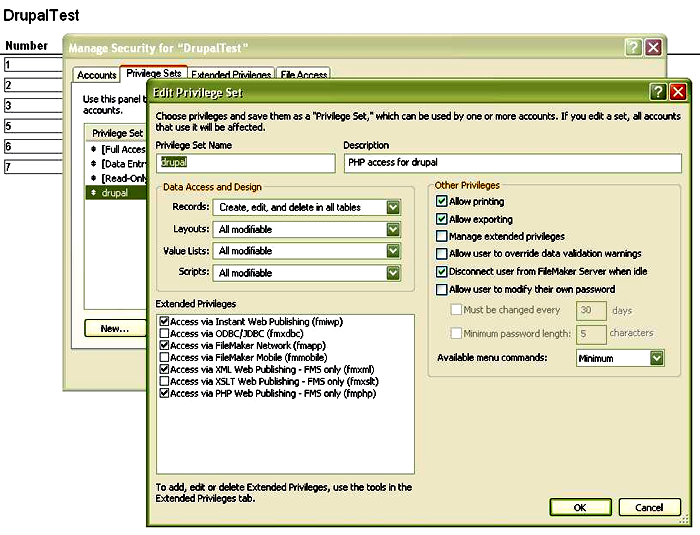Image resolution: width=700 pixels, height=535 pixels.
Task: Click the Cancel button
Action: pos(650,507)
